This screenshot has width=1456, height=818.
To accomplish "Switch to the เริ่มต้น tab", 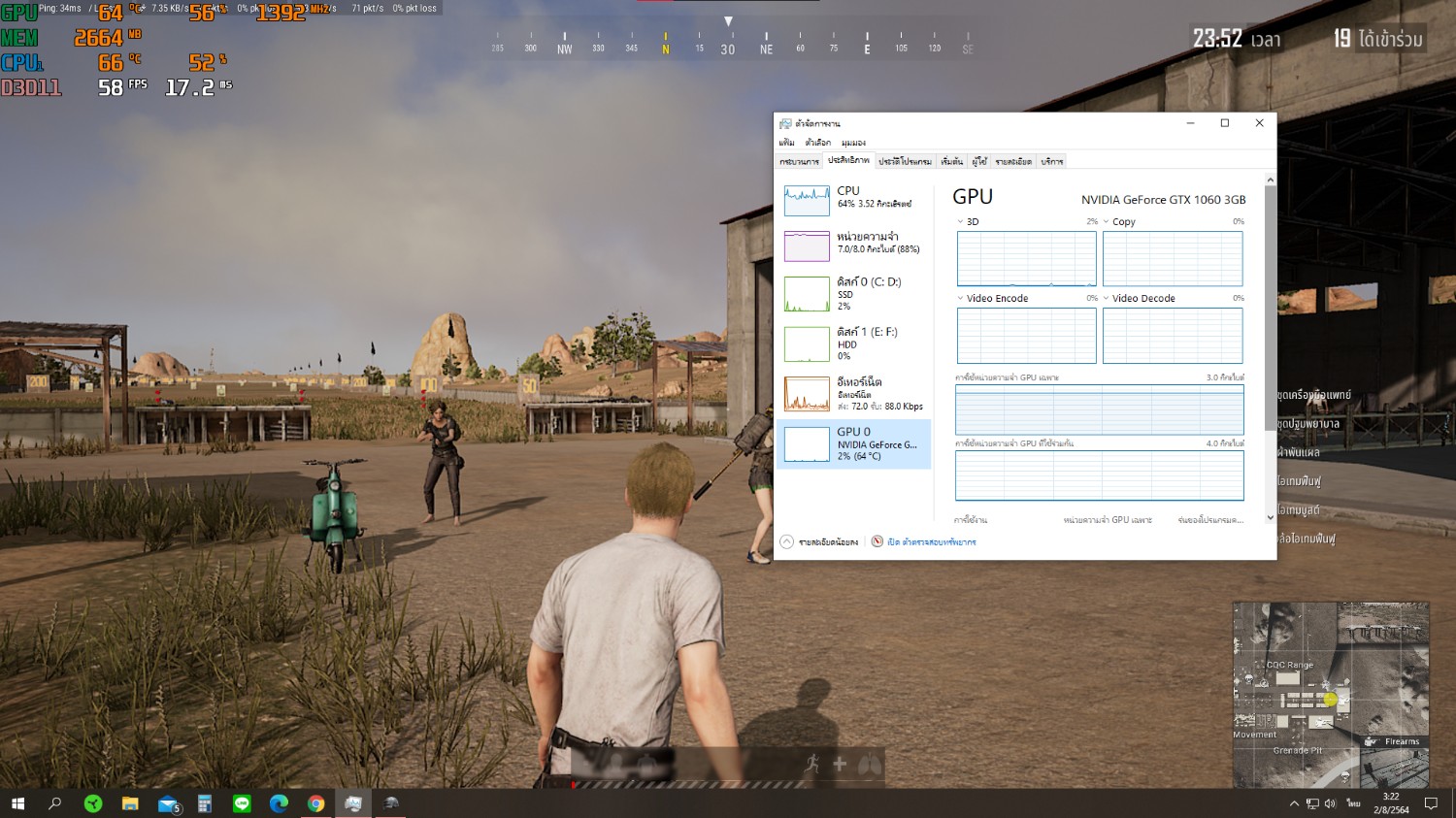I will 951,161.
